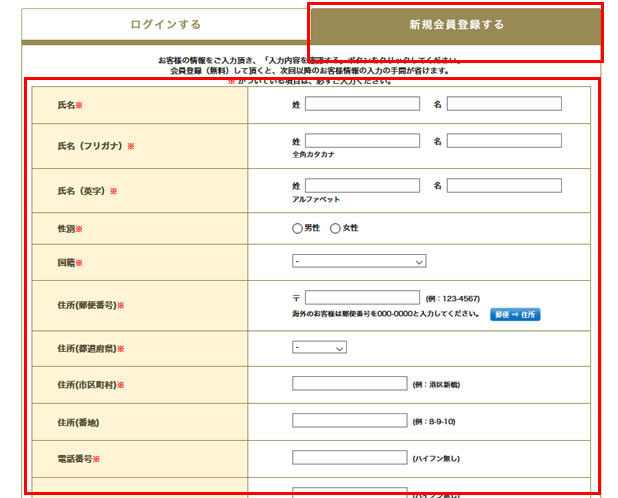This screenshot has width=618, height=498.
Task: Click the 氏名 row label
Action: click(70, 105)
